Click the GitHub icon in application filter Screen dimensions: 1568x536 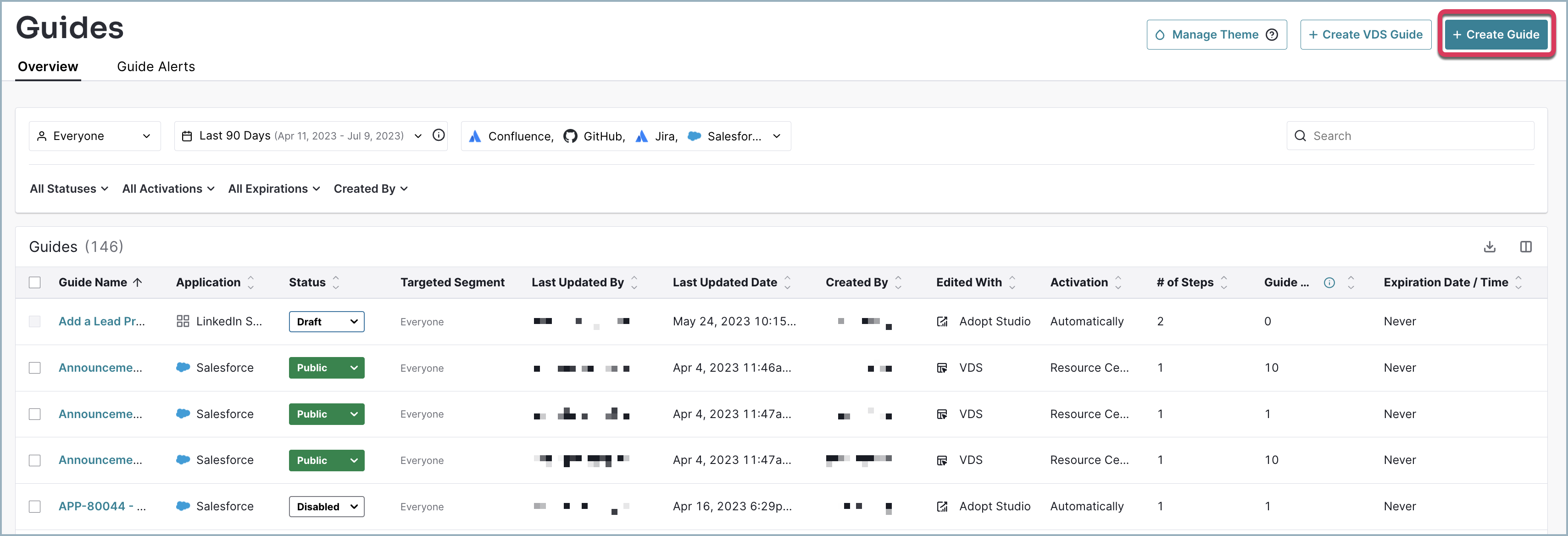tap(570, 136)
